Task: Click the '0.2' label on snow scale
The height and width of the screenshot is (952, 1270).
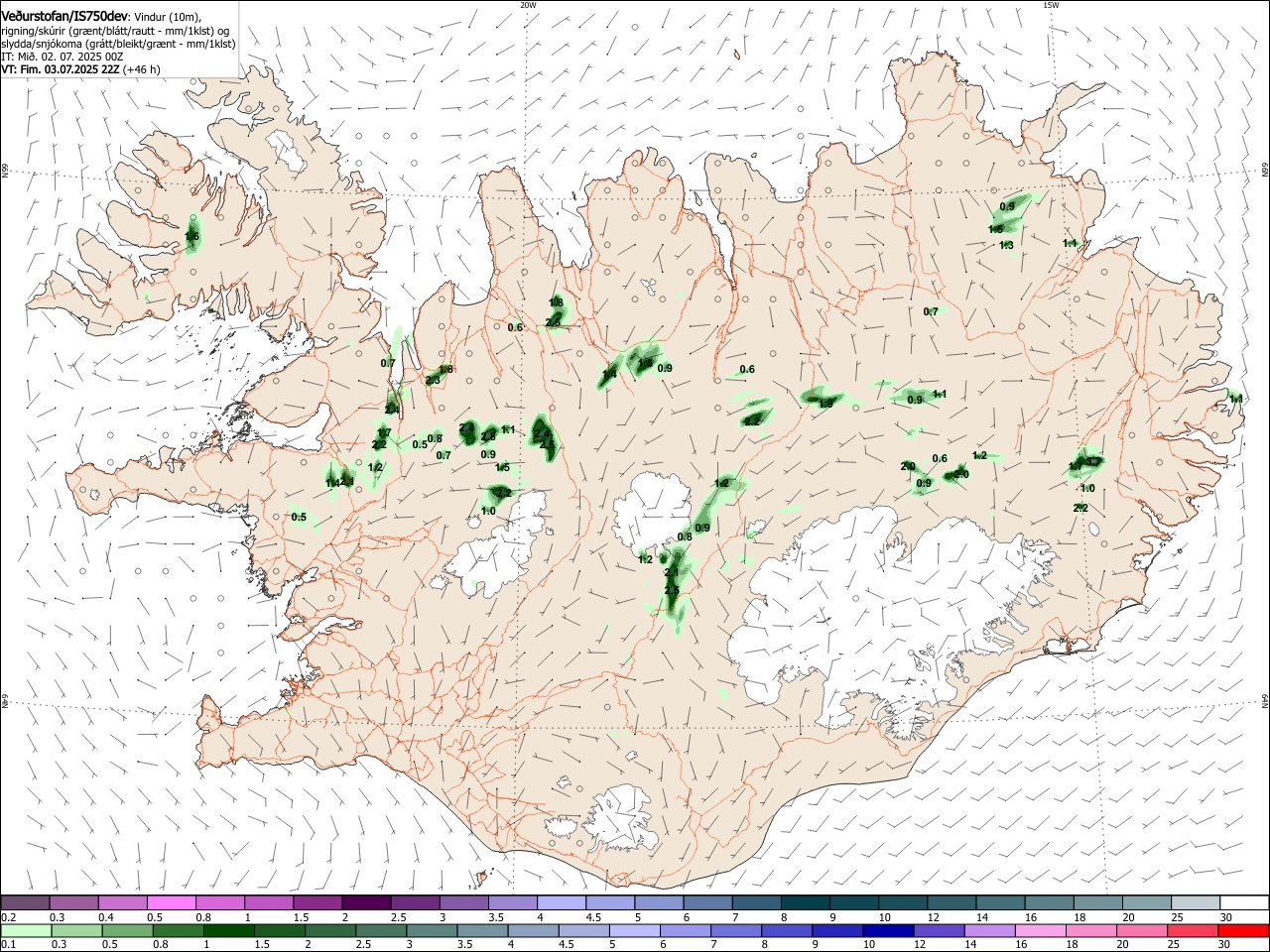Action: click(x=9, y=917)
